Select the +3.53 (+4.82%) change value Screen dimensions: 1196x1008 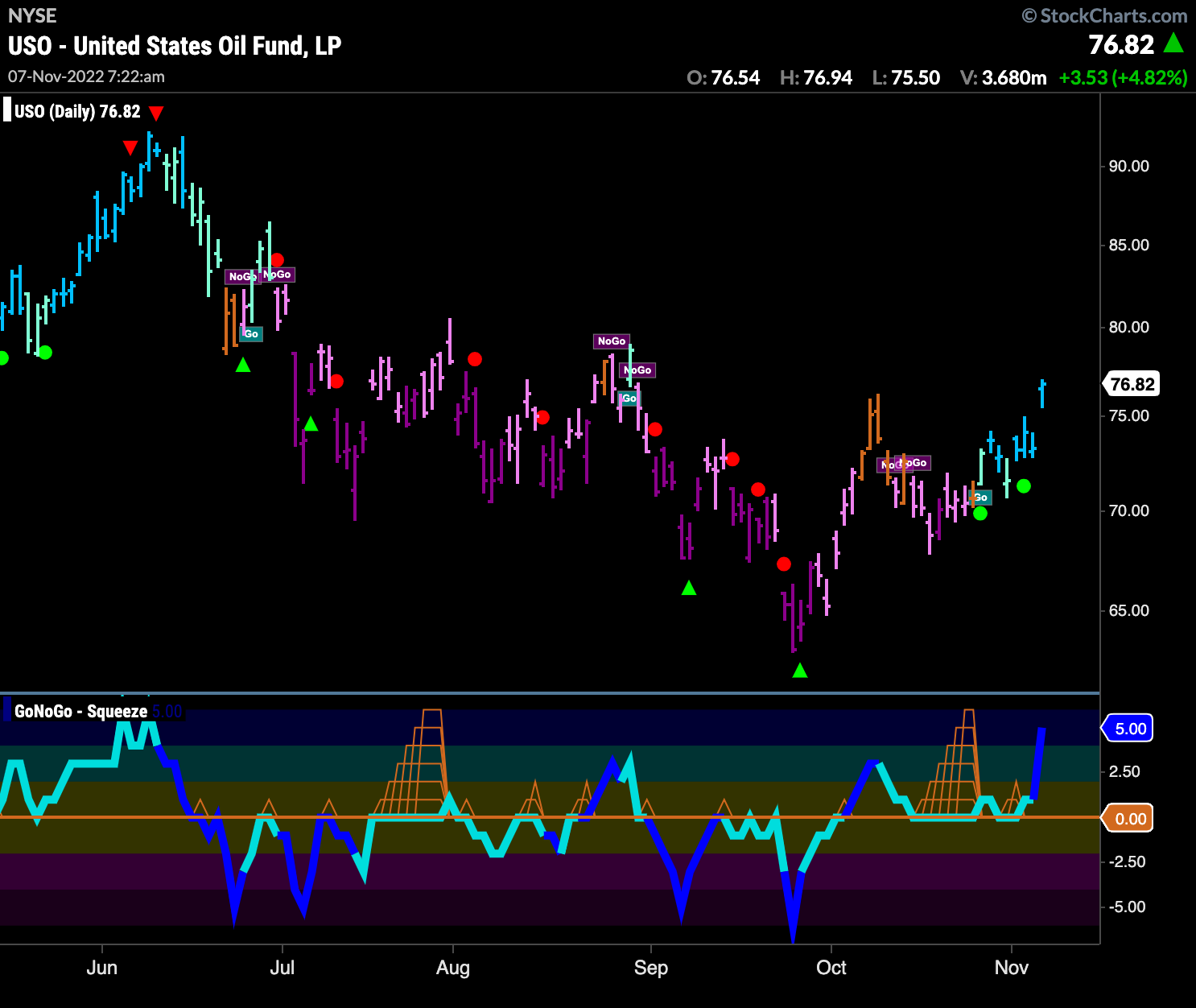(1124, 77)
